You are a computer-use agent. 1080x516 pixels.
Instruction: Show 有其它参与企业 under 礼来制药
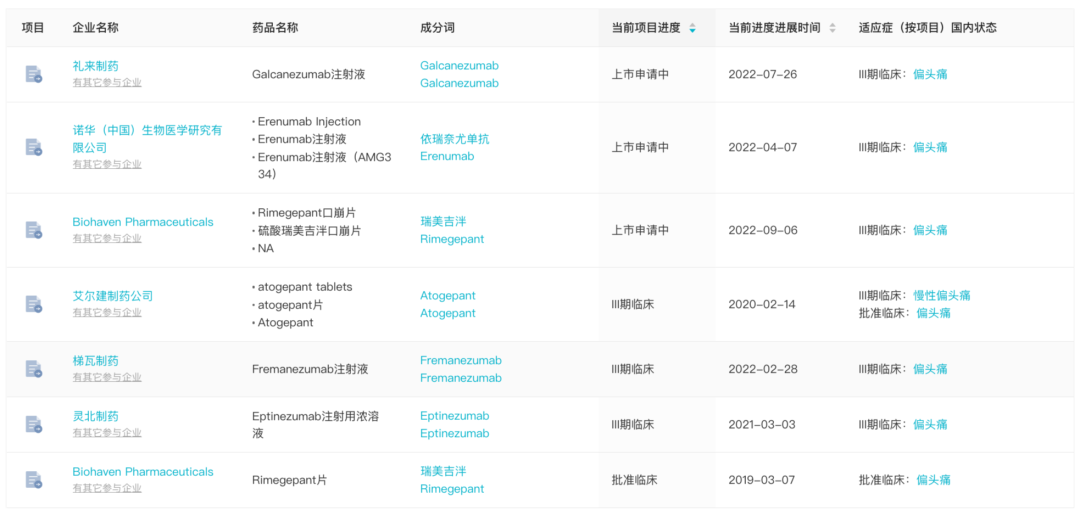click(x=107, y=83)
